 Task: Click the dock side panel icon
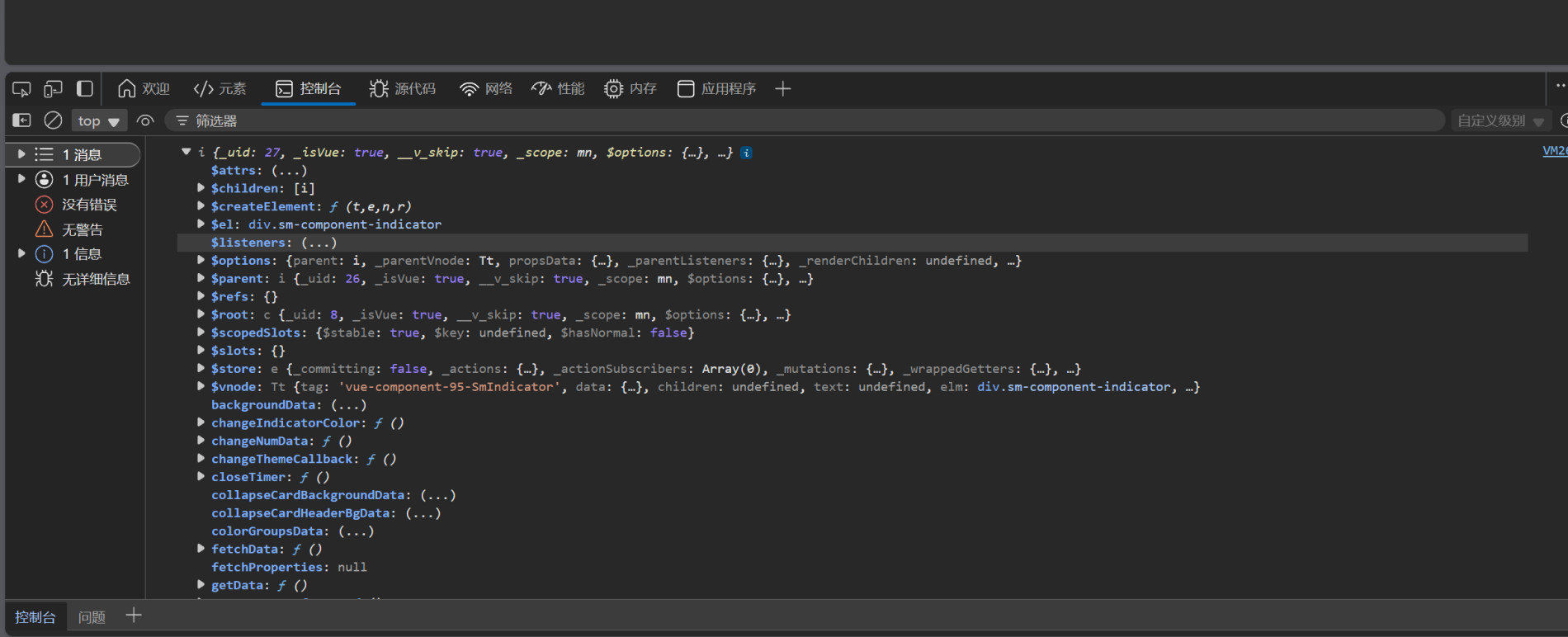[x=84, y=88]
